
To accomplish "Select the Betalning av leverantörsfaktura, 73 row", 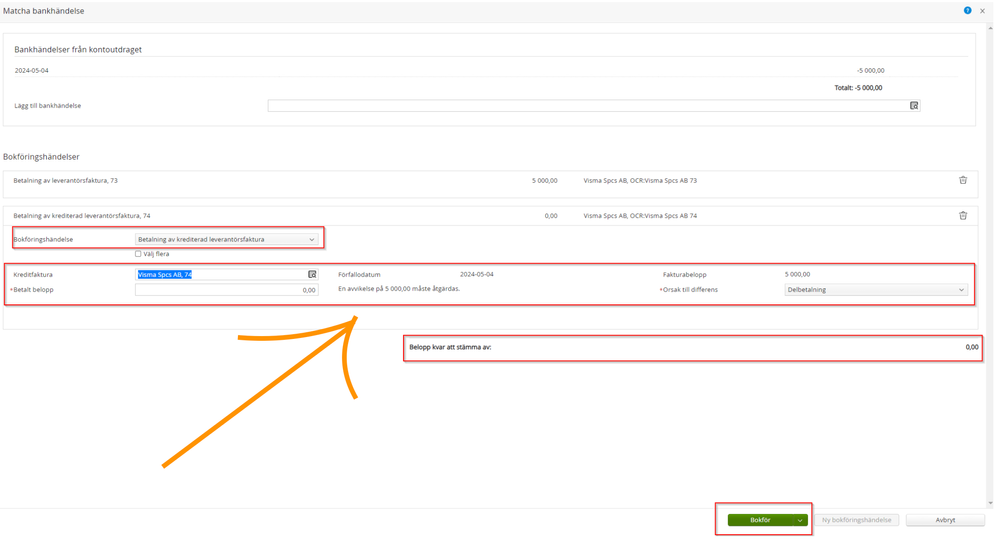I will pos(300,181).
